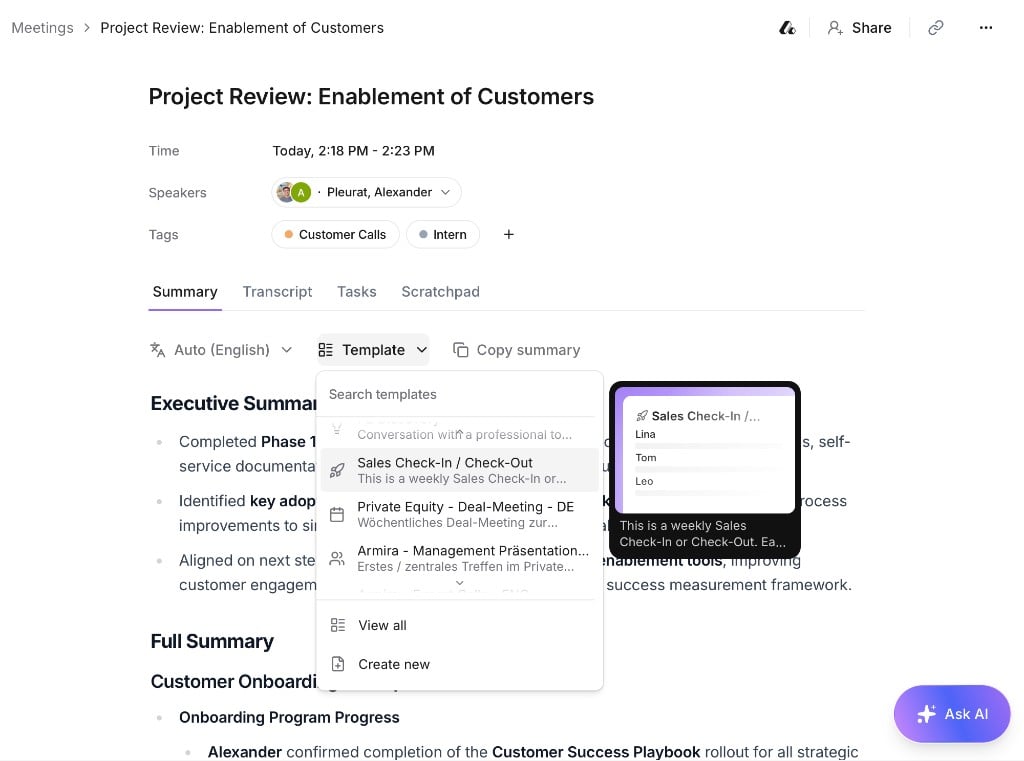
Task: Choose View all templates
Action: (x=459, y=625)
